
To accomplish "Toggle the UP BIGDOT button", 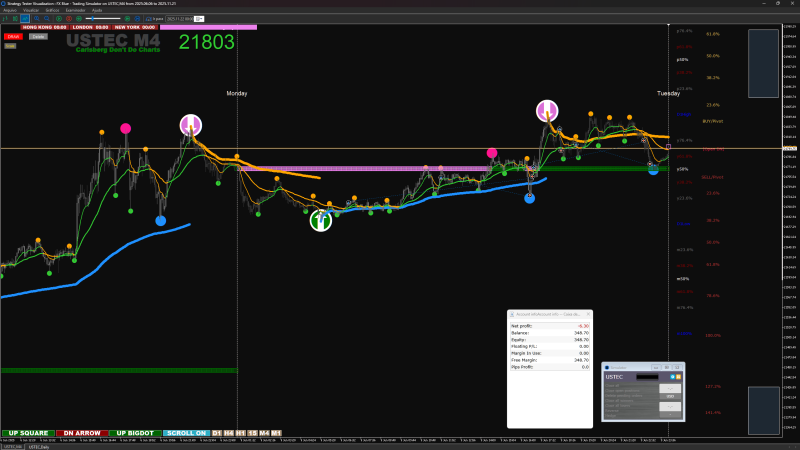I will tap(135, 433).
